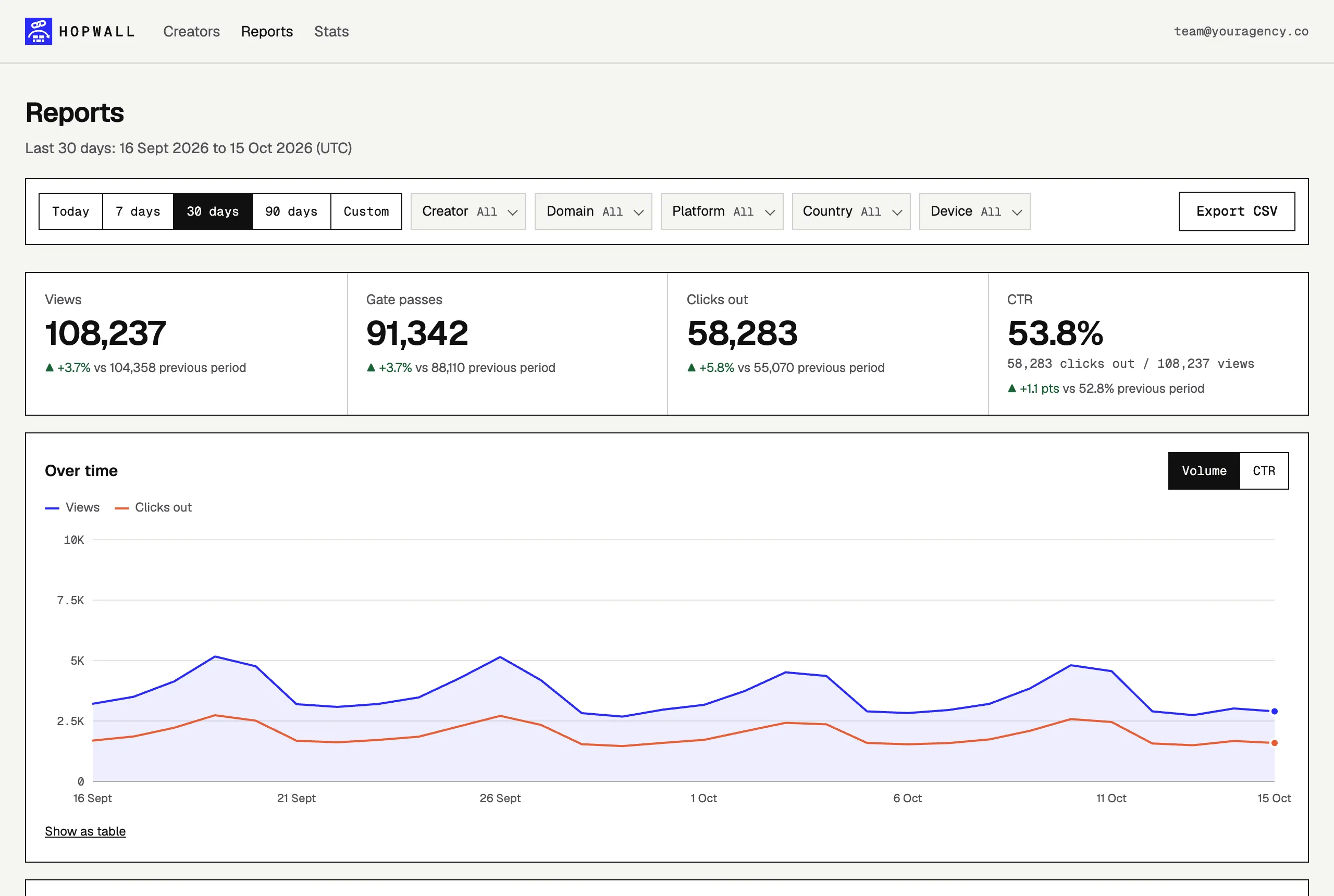Click the HOPWALL brand name text
The image size is (1334, 896).
97,31
